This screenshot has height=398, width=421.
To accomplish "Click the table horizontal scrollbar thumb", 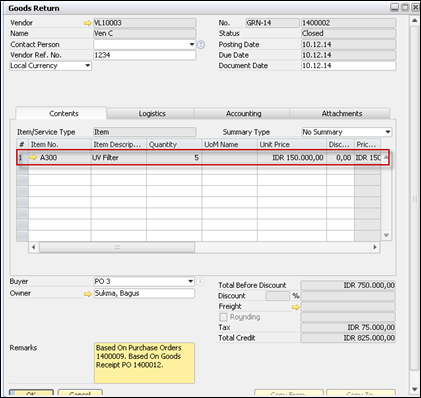I will pyautogui.click(x=117, y=247).
